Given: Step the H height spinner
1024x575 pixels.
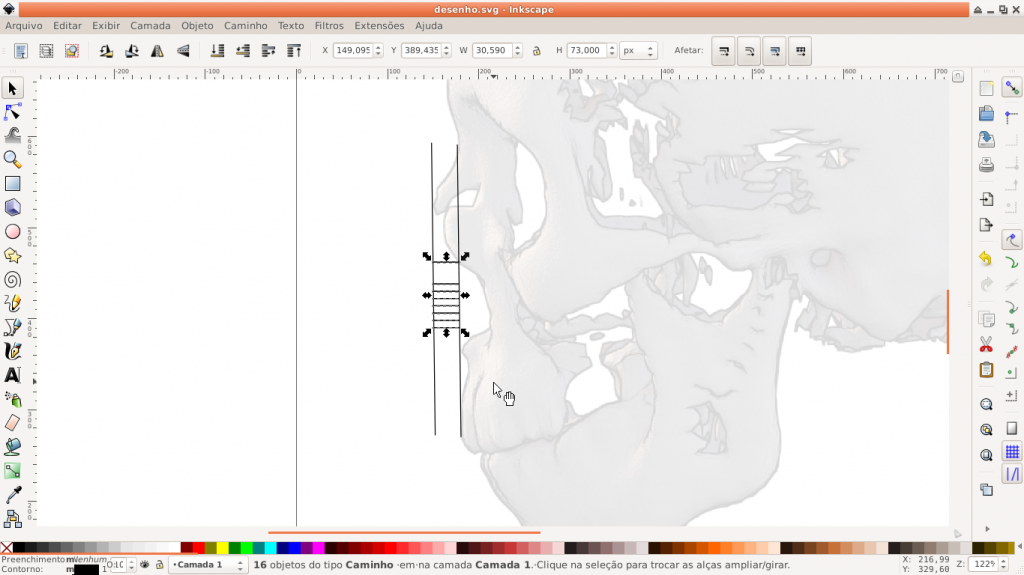Looking at the screenshot, I should 612,50.
